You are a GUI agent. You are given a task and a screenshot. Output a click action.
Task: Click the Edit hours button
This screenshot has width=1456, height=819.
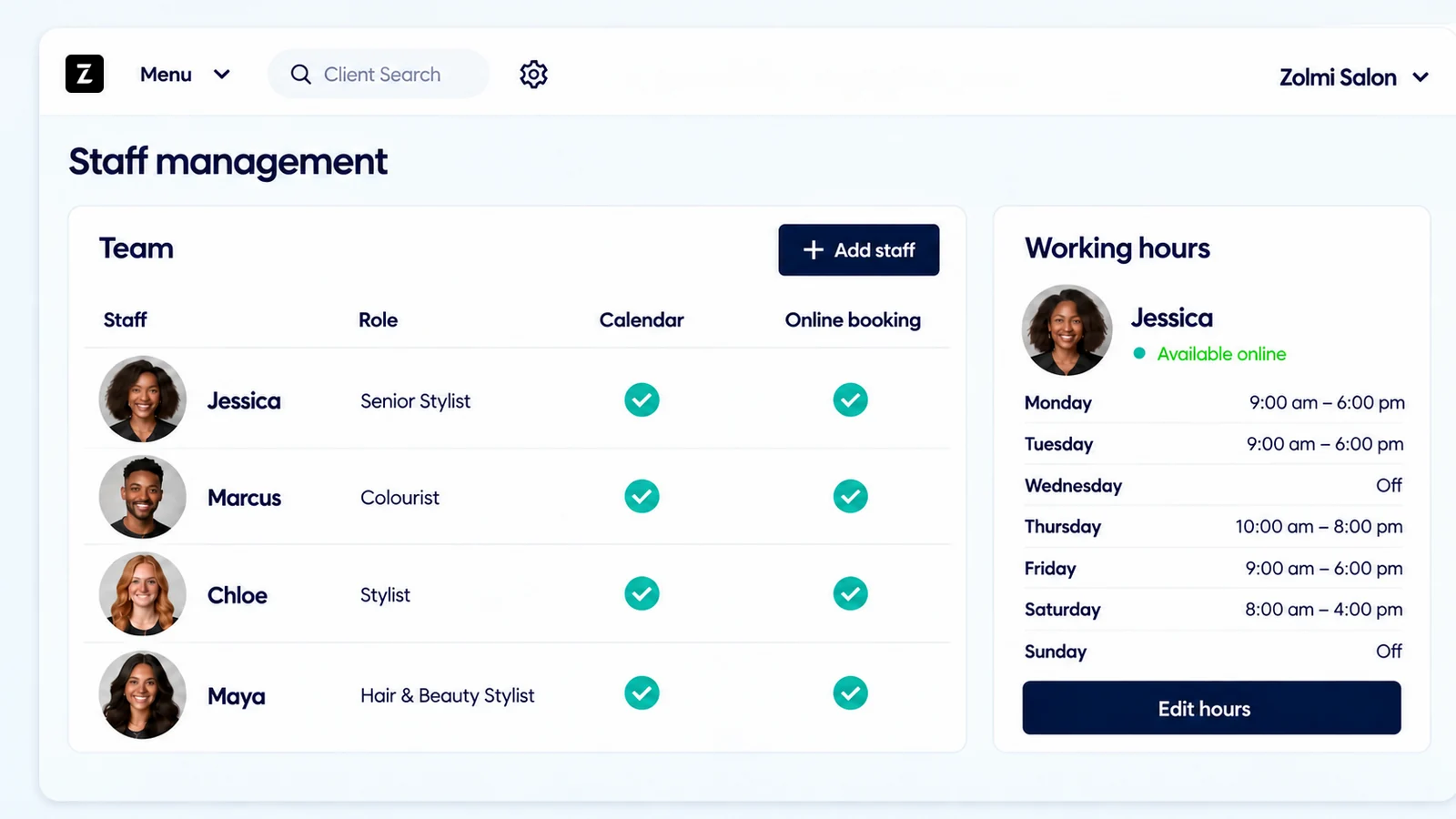point(1211,708)
